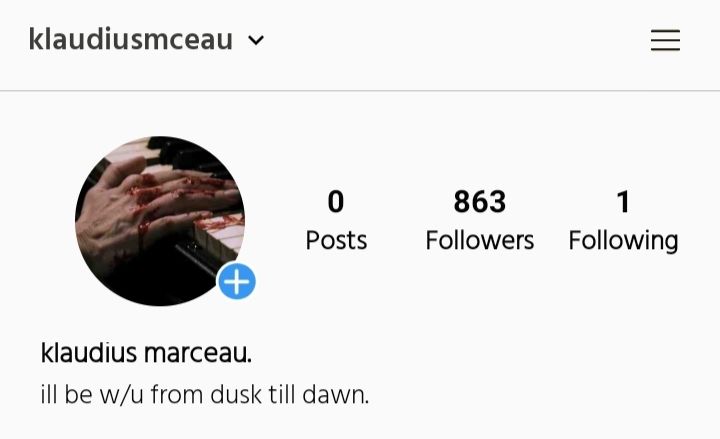Click the klaudiusmceau username header

(x=130, y=39)
